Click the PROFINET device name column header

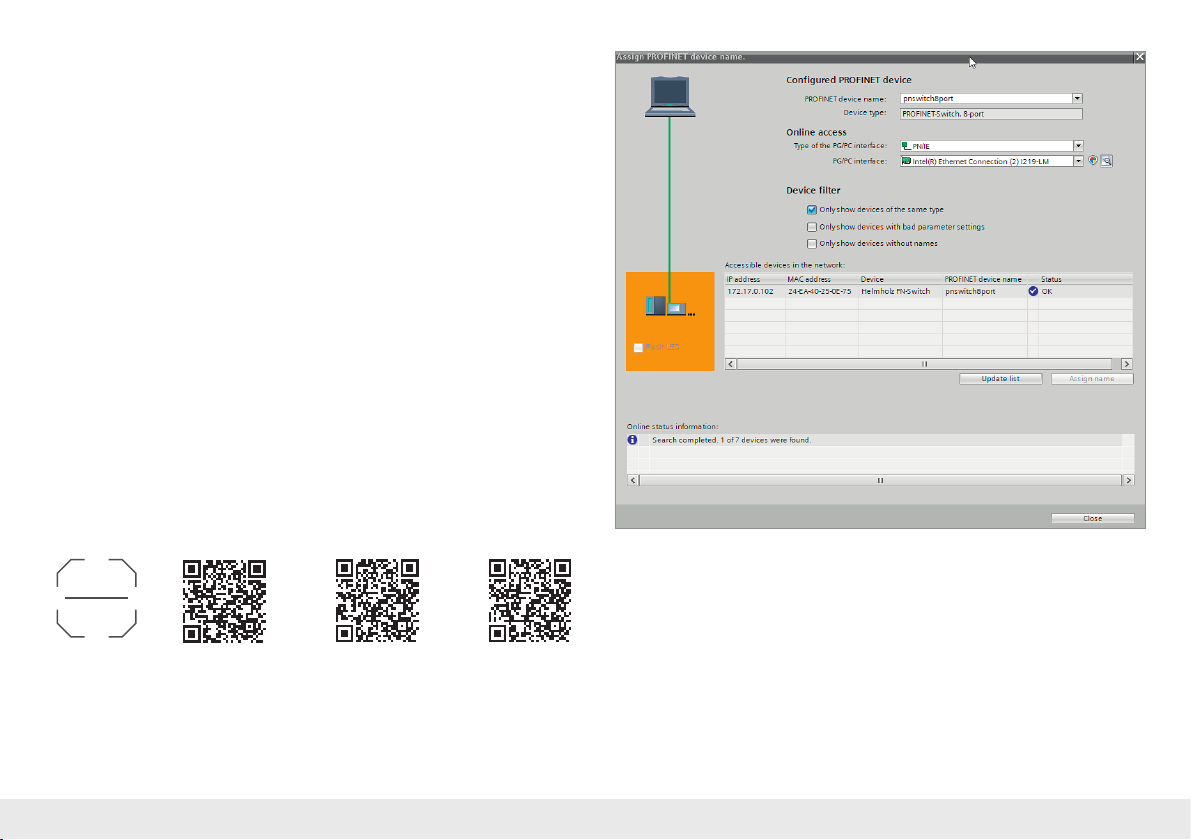984,279
